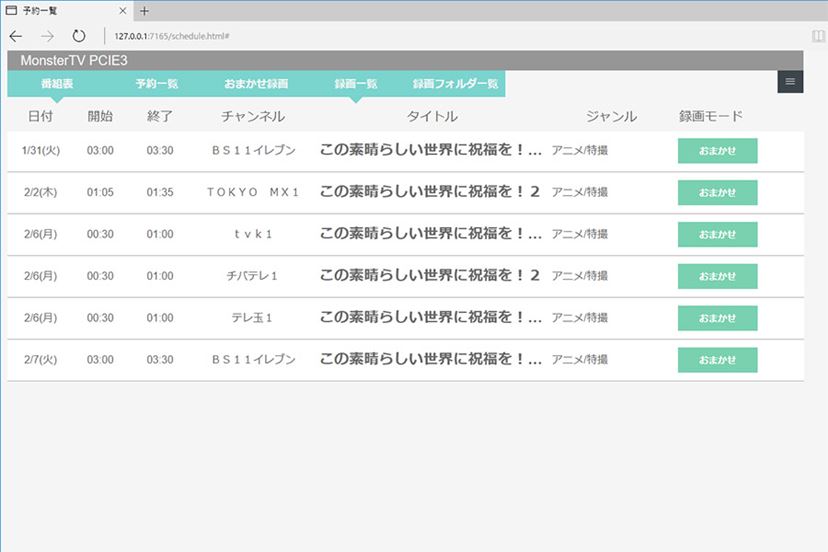Click 01:05 start time cell
This screenshot has height=552, width=828.
point(100,192)
